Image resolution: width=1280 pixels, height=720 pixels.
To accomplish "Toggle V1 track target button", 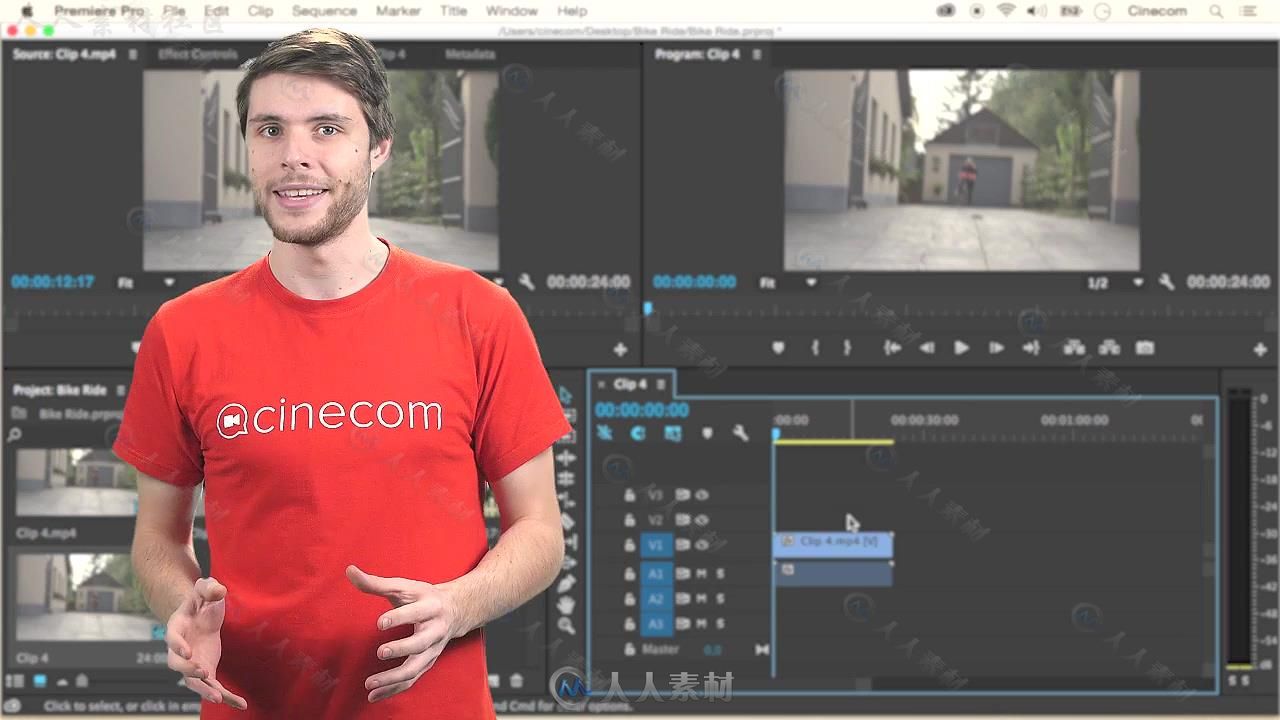I will pos(656,545).
